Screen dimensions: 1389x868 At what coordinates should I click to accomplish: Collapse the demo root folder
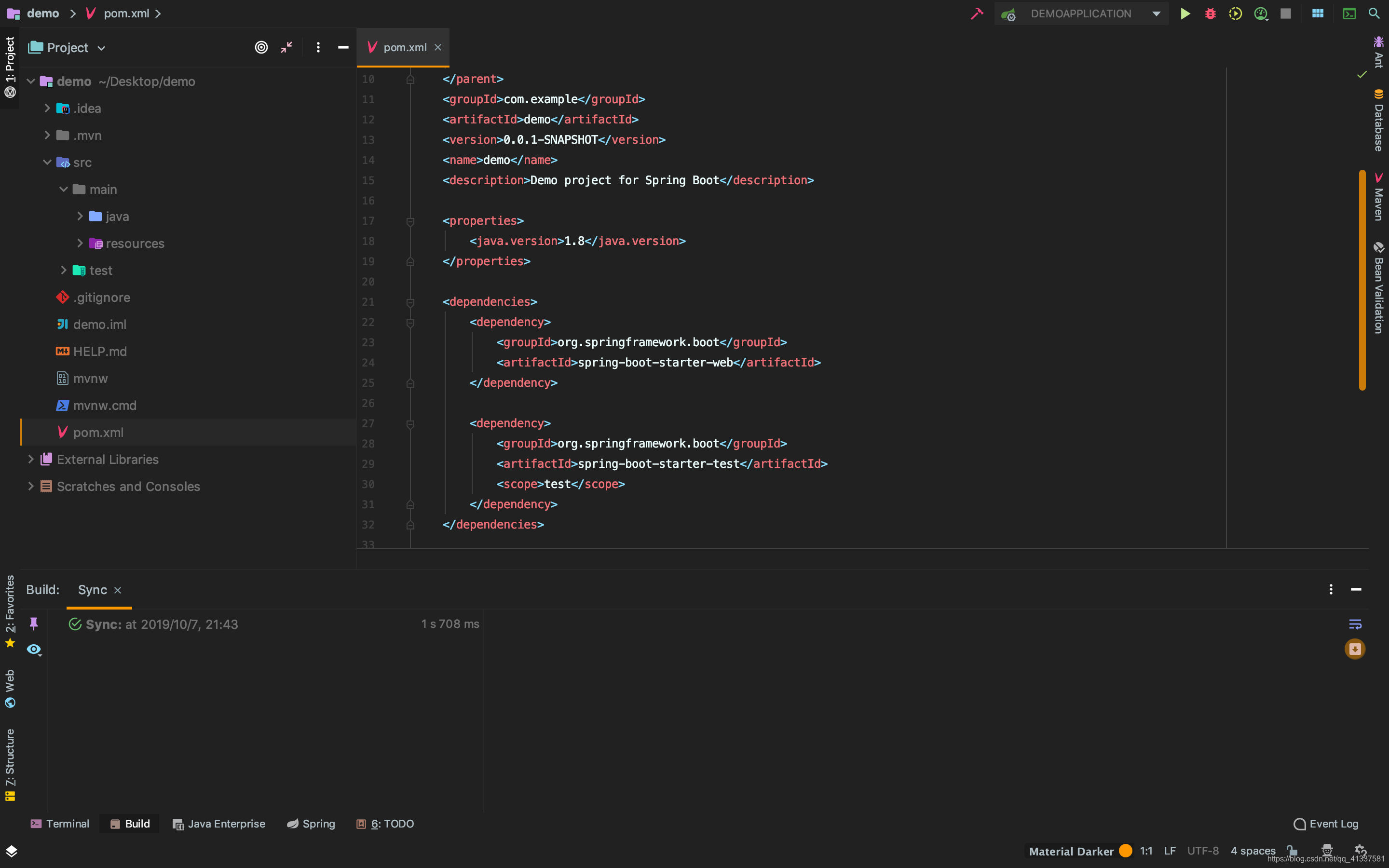(x=31, y=81)
